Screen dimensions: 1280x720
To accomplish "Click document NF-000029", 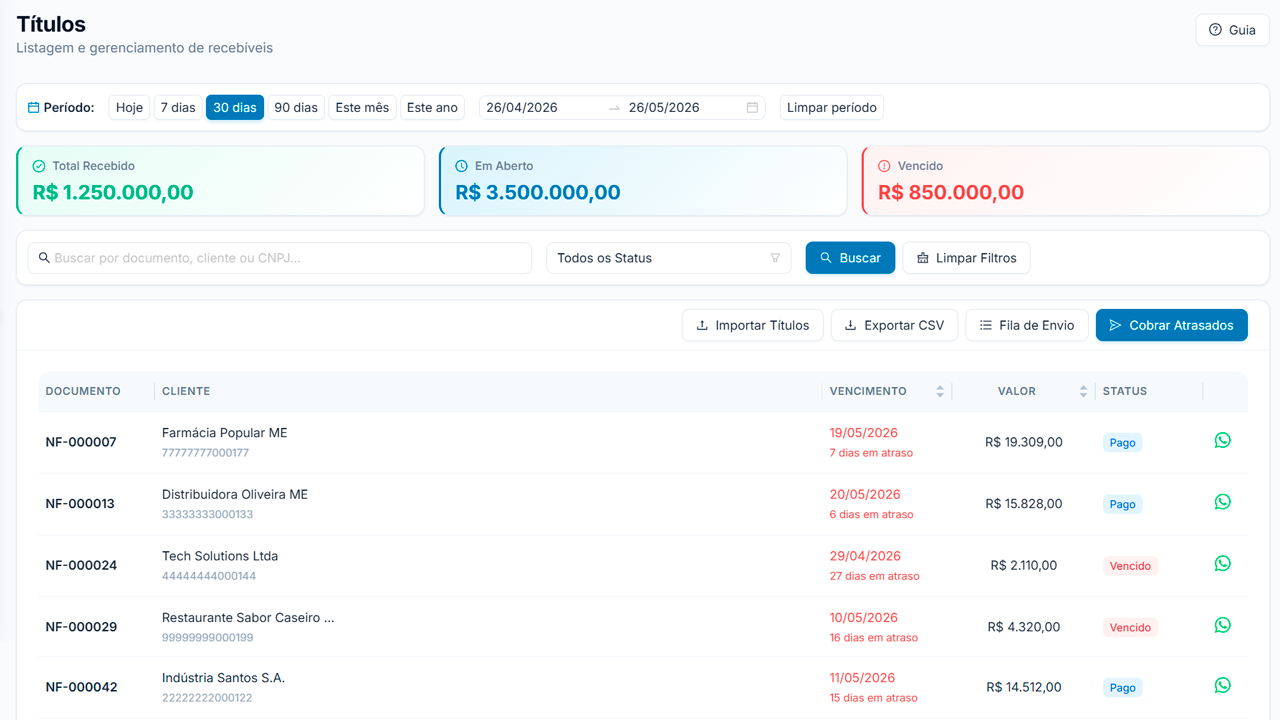I will 81,627.
